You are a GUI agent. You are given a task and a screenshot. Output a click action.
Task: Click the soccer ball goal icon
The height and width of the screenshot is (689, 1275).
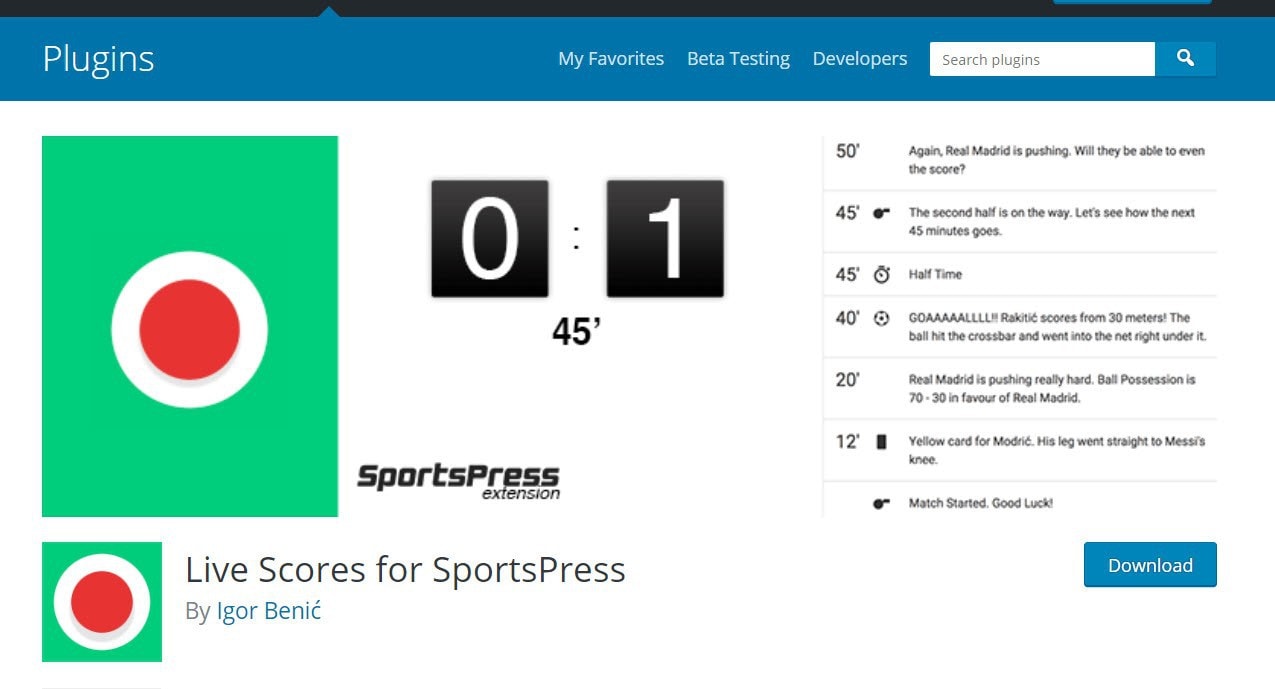[881, 318]
